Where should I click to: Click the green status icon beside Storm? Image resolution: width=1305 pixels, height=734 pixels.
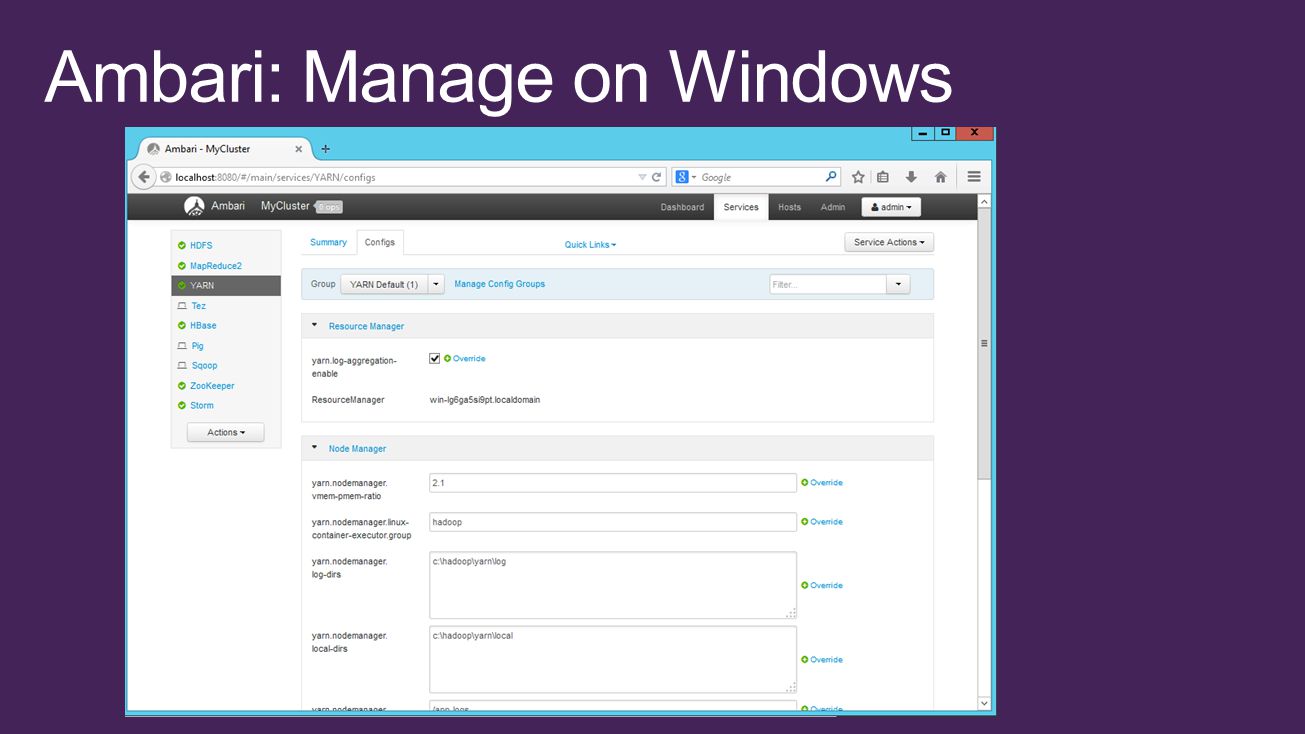pyautogui.click(x=182, y=406)
